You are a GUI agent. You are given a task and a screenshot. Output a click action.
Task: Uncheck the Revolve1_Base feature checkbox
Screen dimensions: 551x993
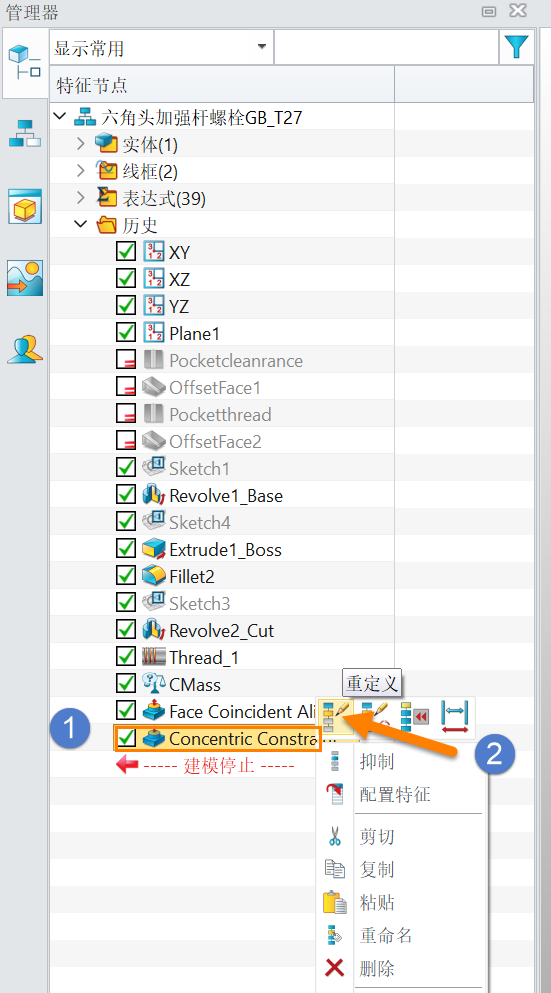point(126,495)
